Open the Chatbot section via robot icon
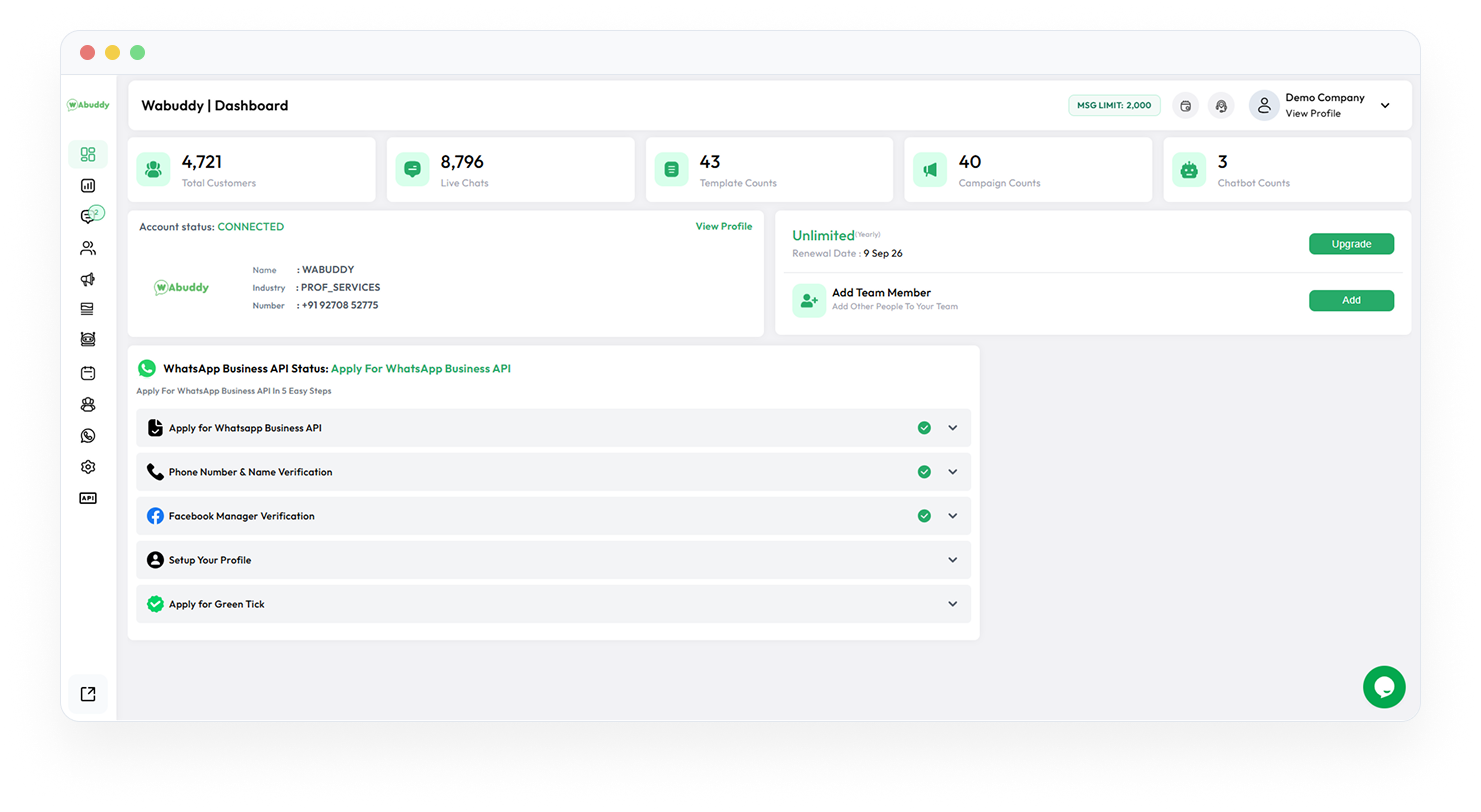The image size is (1481, 812). point(88,339)
